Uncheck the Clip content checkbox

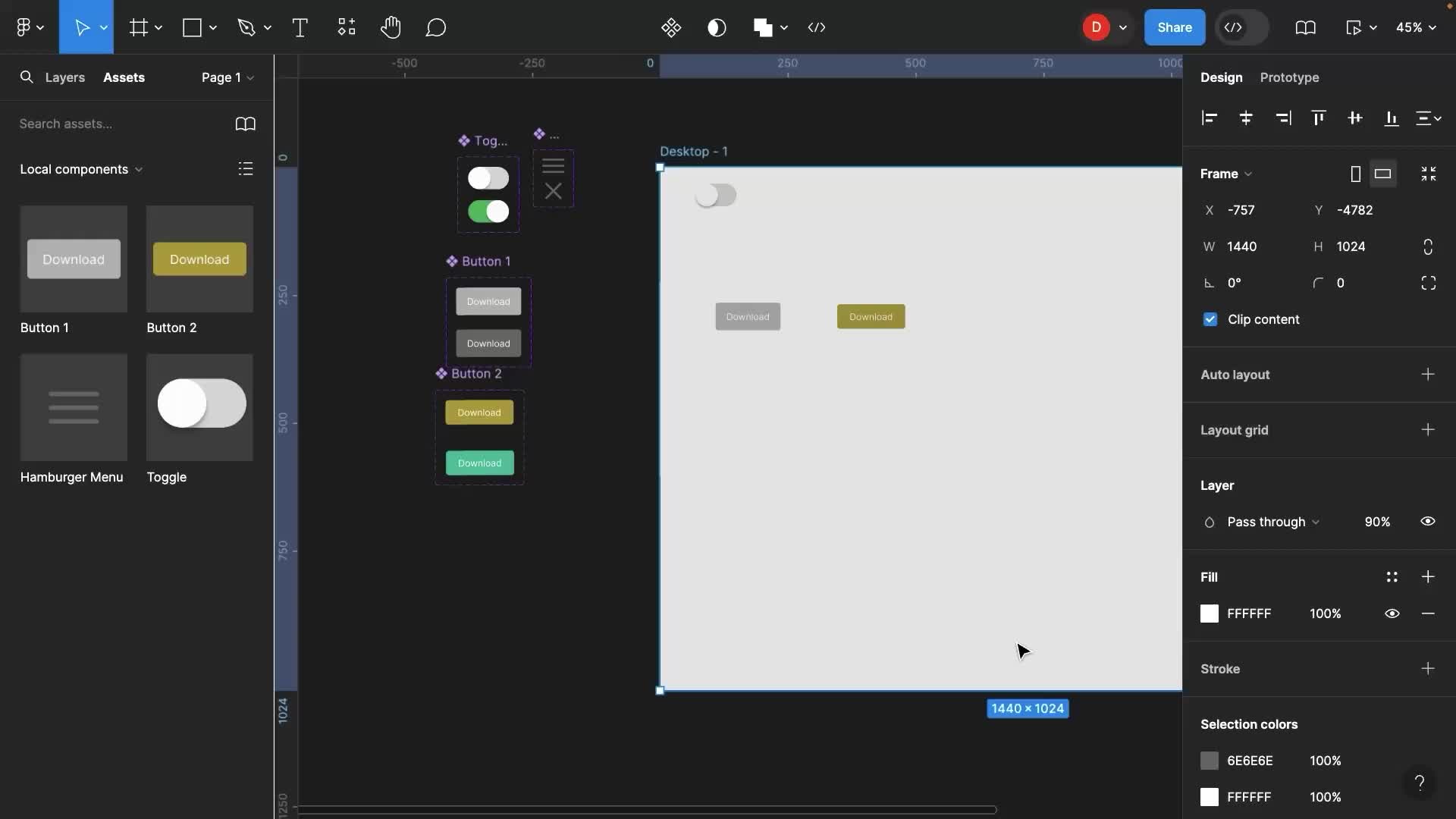(1210, 319)
